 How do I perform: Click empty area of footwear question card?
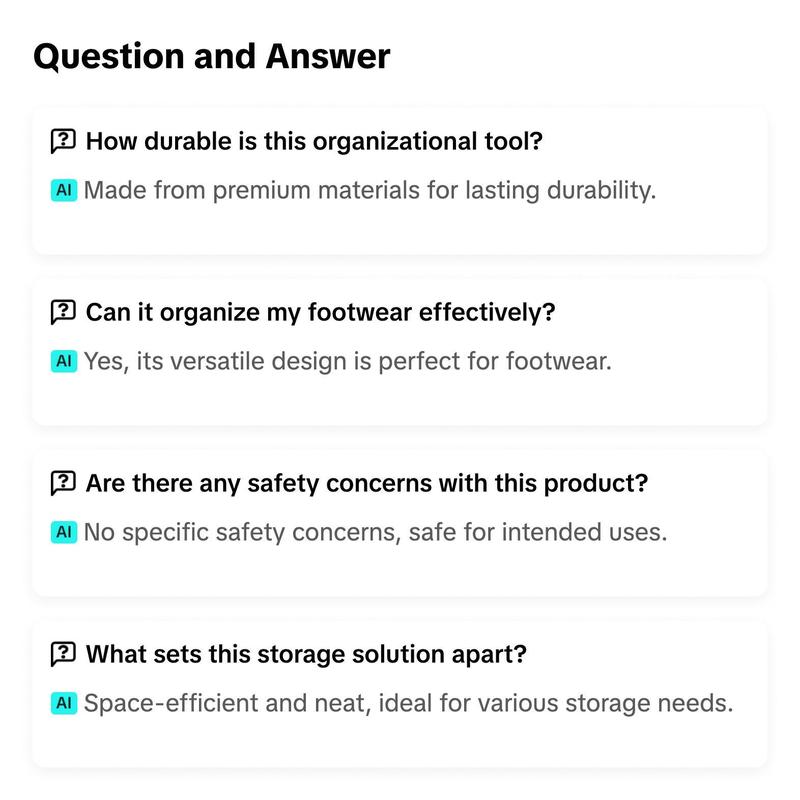click(x=399, y=401)
